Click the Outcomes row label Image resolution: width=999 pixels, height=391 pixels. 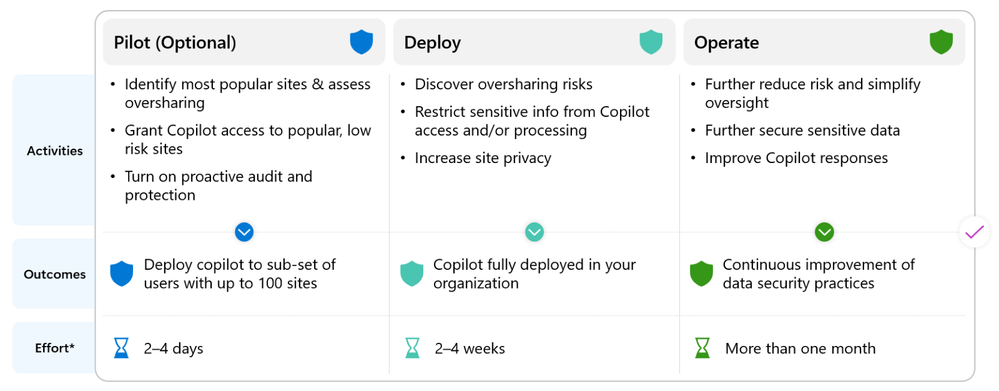coord(53,274)
